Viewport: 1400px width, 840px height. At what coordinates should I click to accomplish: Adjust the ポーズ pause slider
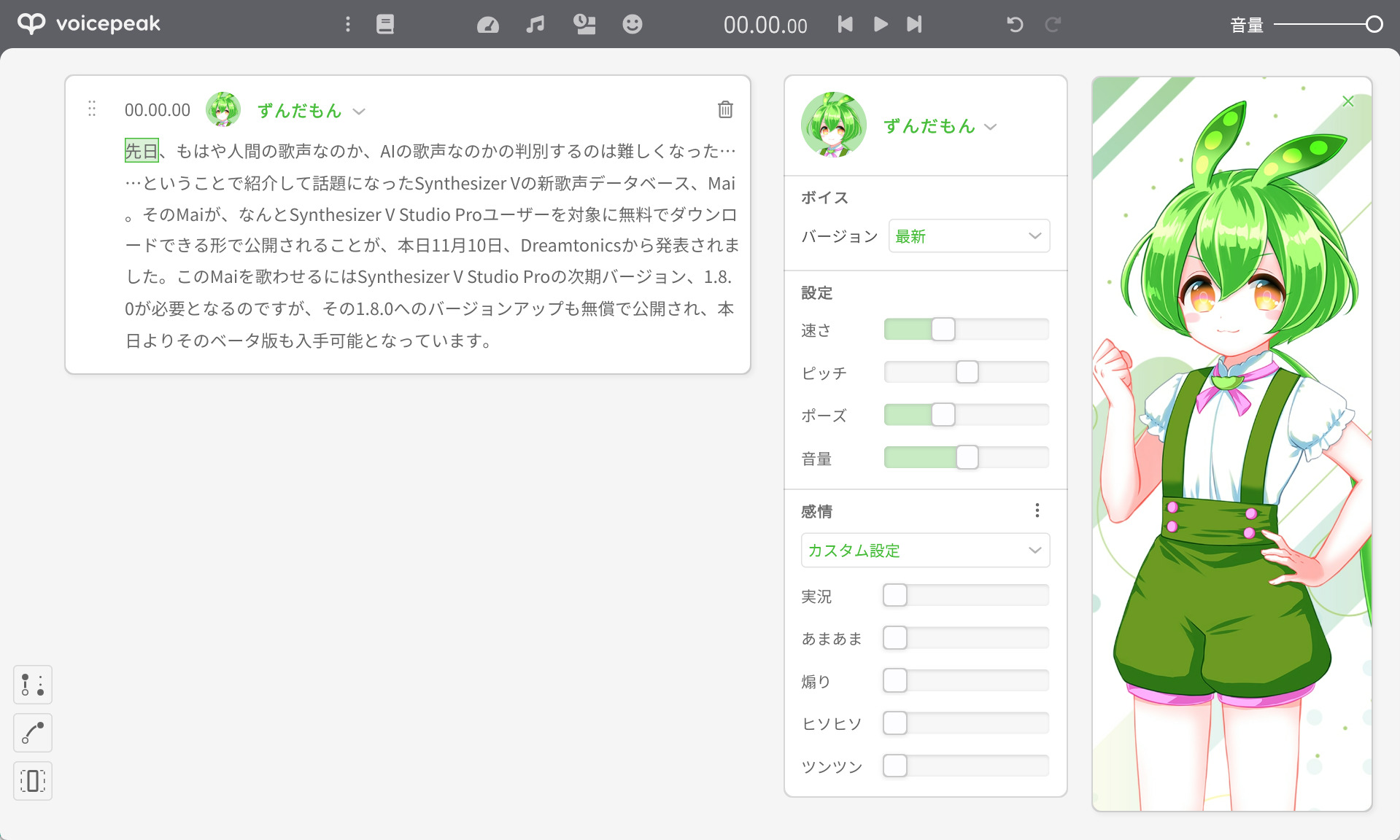coord(967,415)
